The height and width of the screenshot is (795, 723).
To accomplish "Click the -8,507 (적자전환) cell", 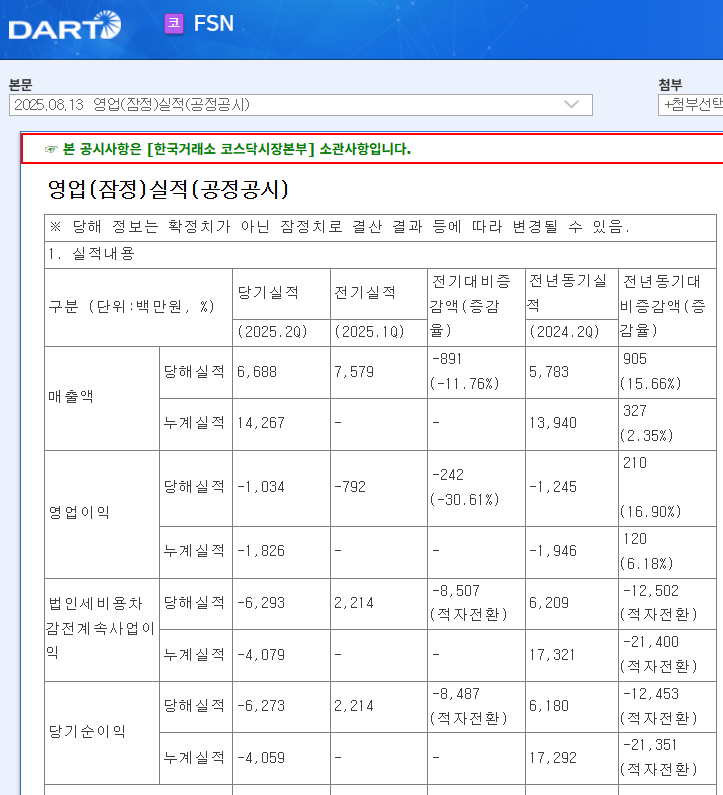I will tap(477, 603).
